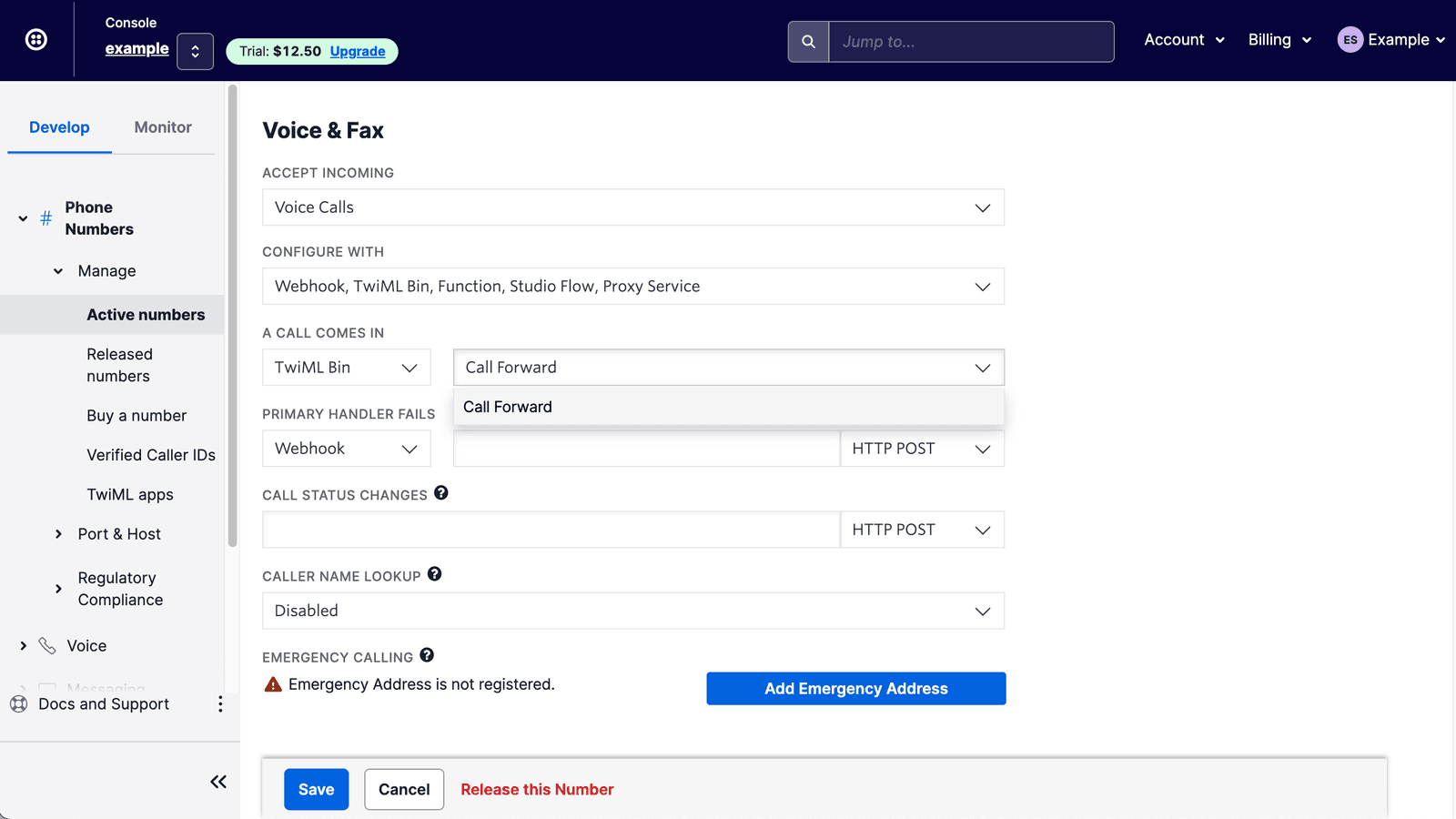Open the Docs and Support options menu
Viewport: 1456px width, 819px height.
click(x=220, y=704)
